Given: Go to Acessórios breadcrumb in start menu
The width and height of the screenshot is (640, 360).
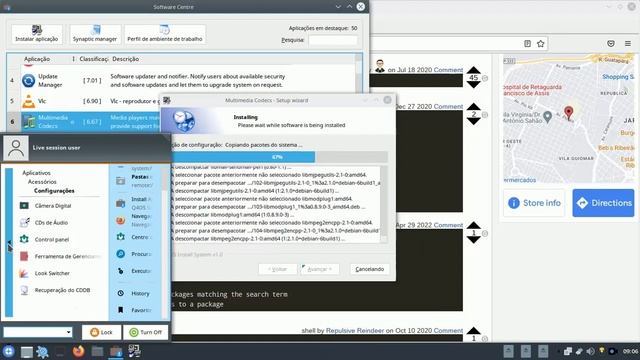Looking at the screenshot, I should click(42, 182).
